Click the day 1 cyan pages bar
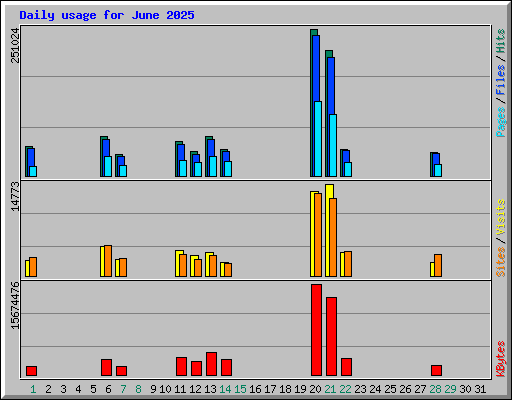This screenshot has height=400, width=512. (x=33, y=171)
